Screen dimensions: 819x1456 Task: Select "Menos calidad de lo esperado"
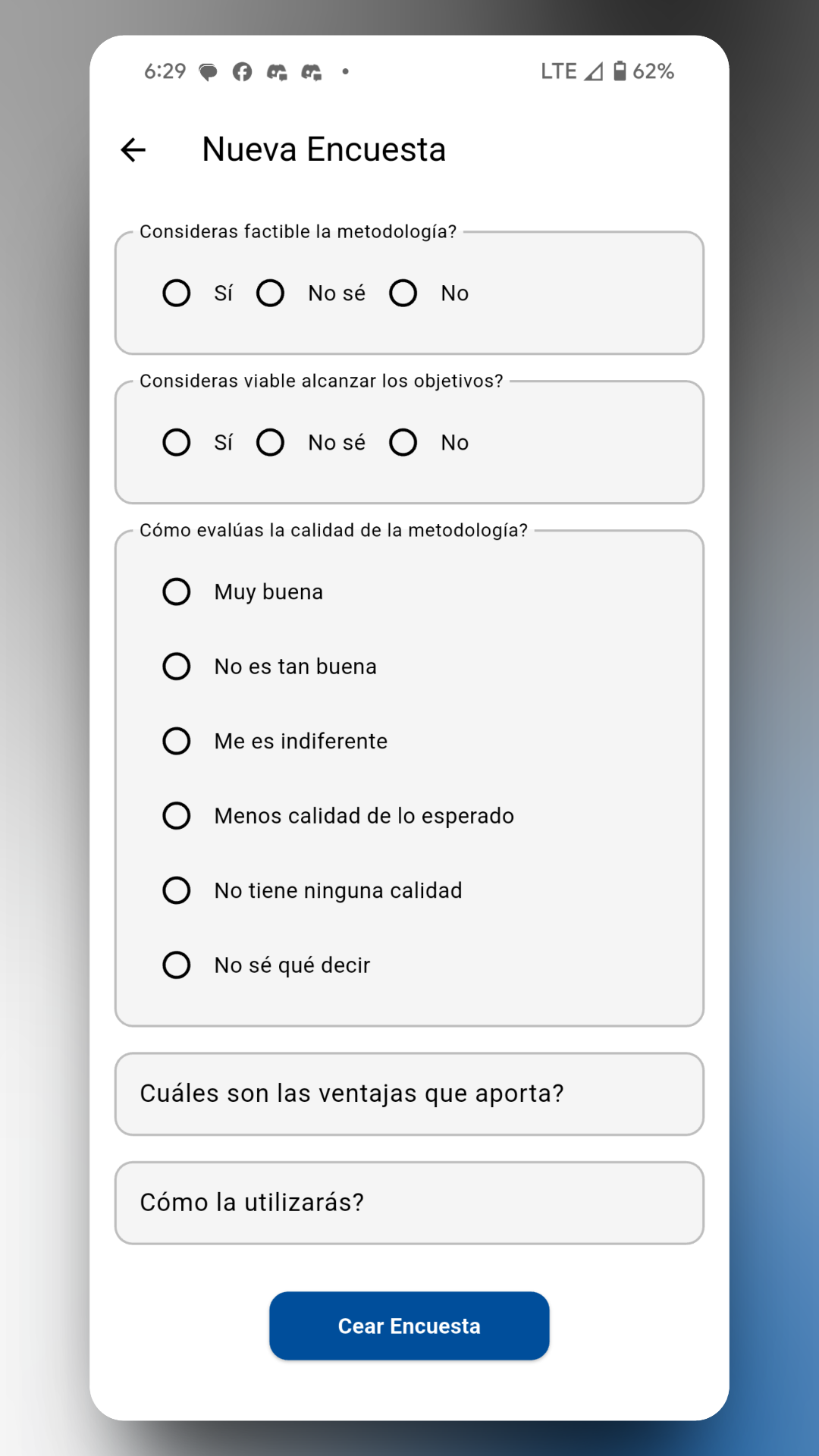point(176,816)
